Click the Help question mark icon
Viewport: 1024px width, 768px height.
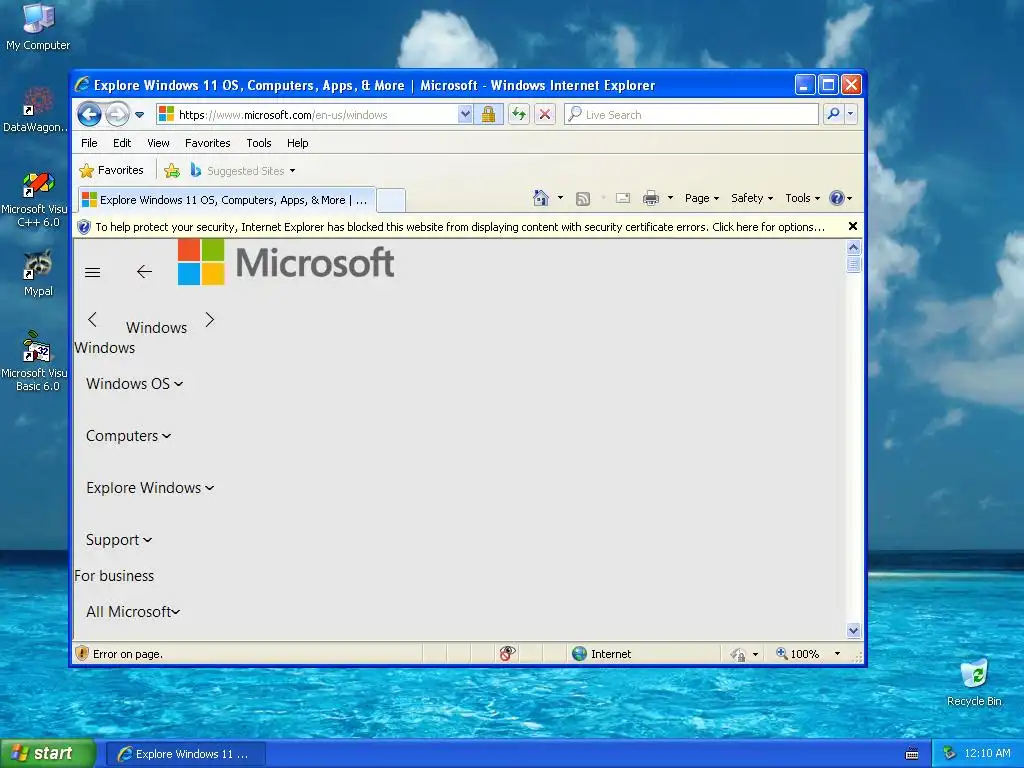pyautogui.click(x=837, y=198)
